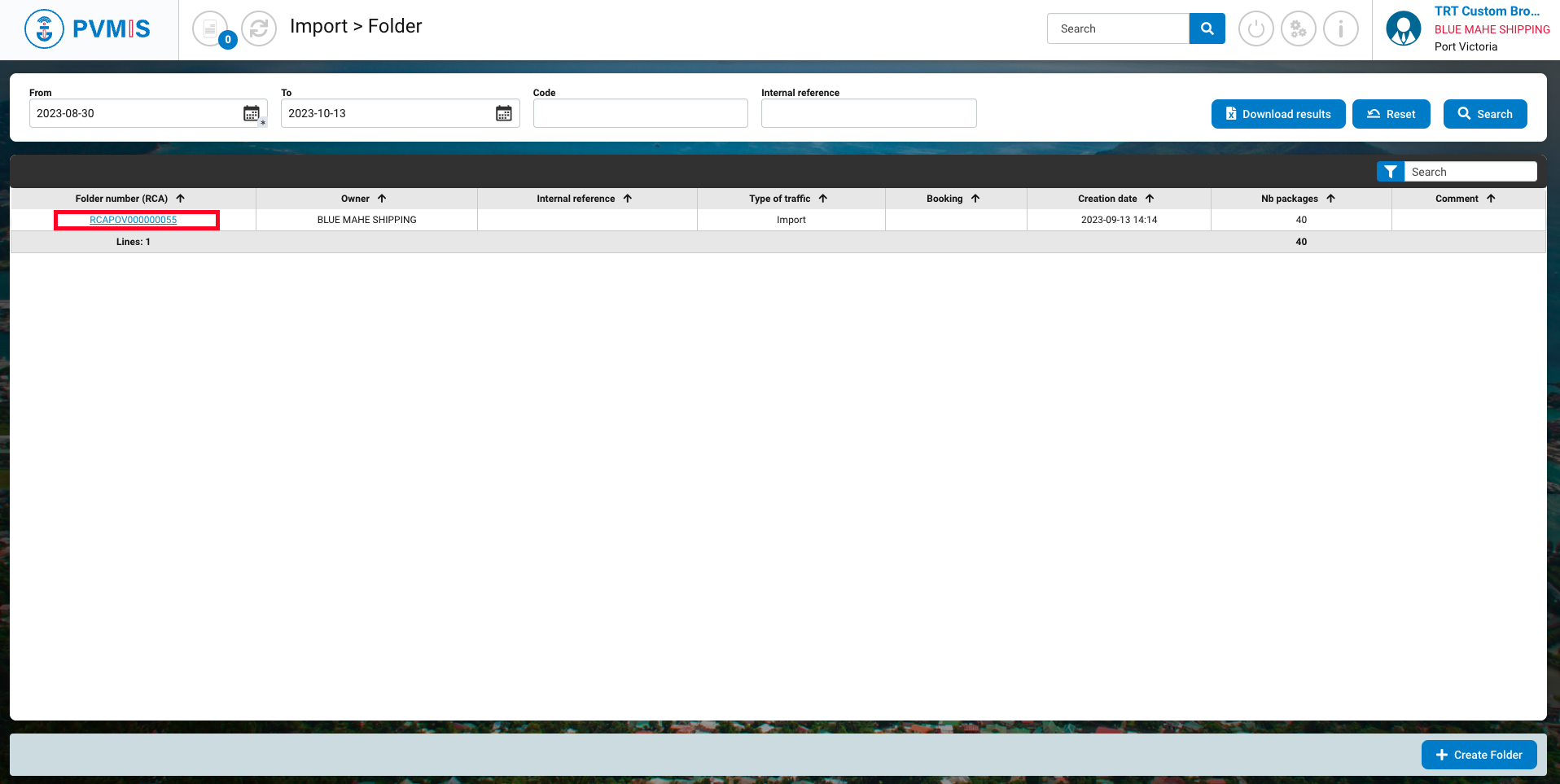Viewport: 1560px width, 784px height.
Task: Open the settings gears icon
Action: [x=1298, y=29]
